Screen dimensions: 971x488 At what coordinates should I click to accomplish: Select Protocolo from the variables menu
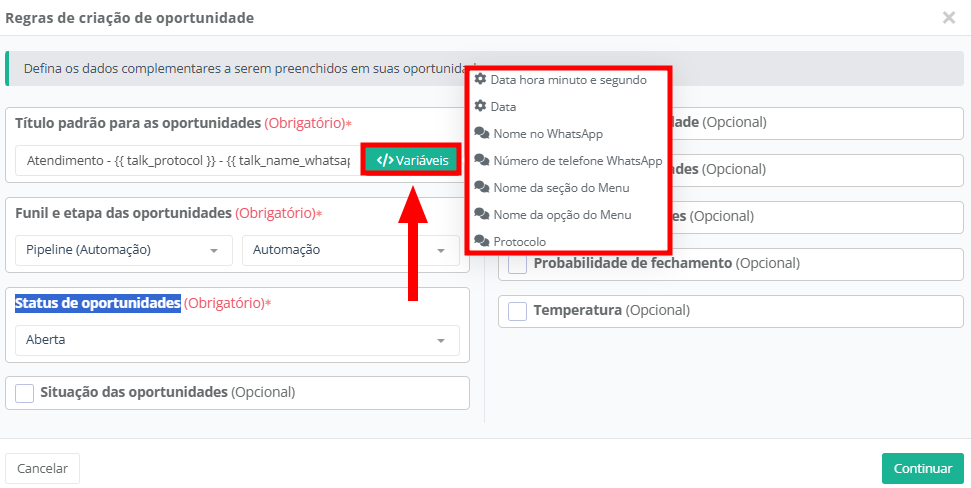click(520, 241)
